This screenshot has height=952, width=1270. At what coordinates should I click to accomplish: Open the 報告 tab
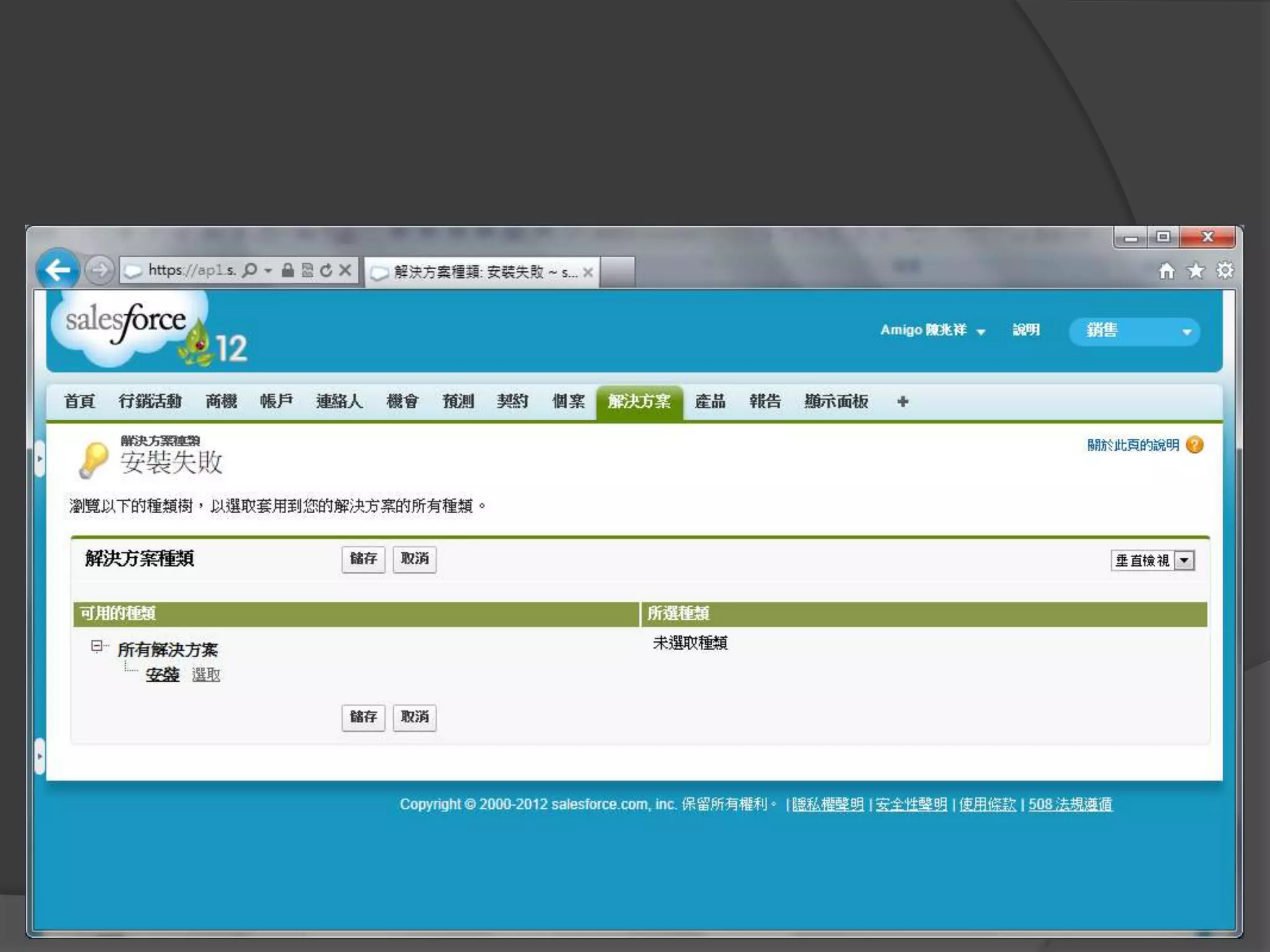pyautogui.click(x=765, y=402)
